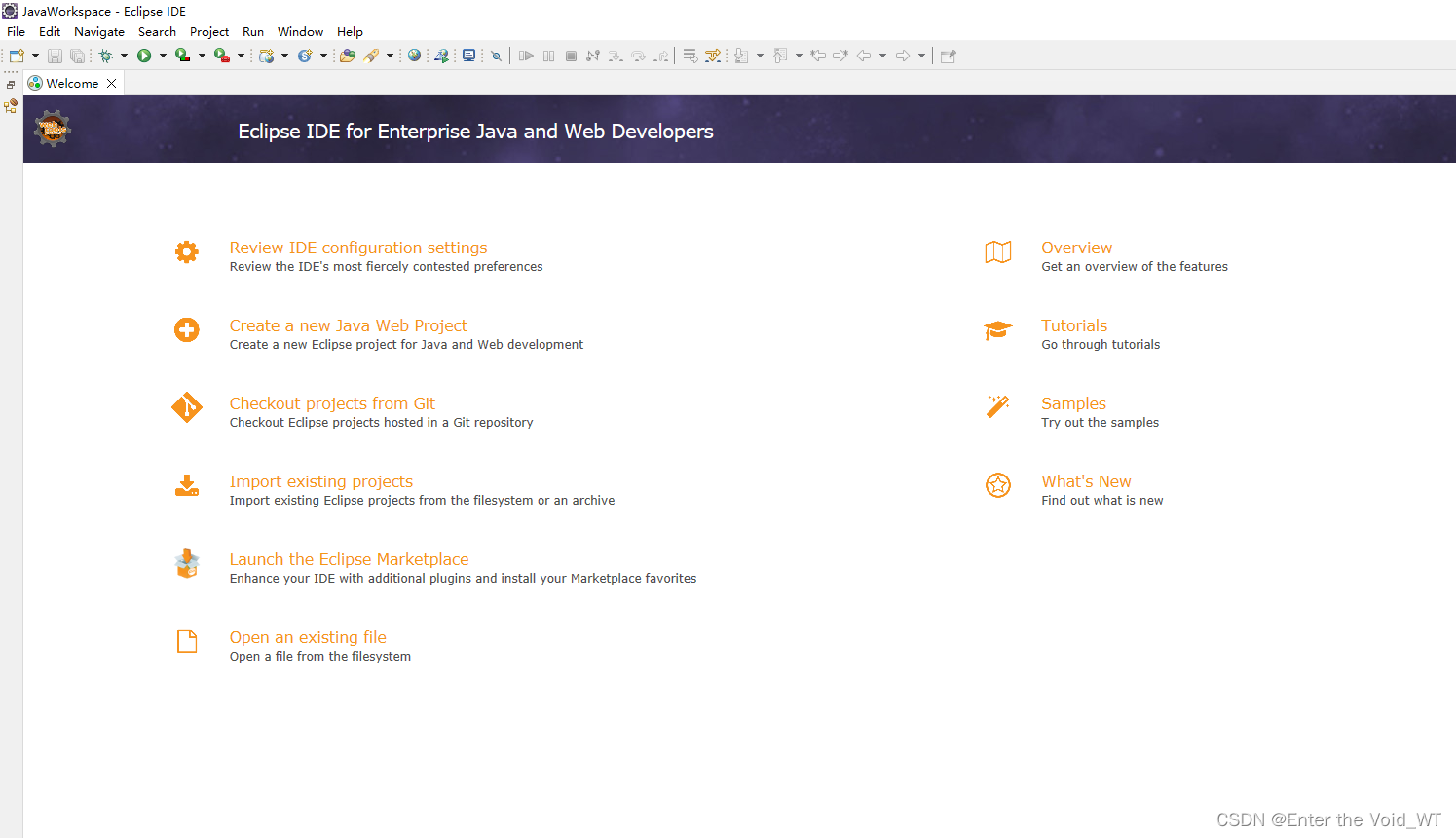Screen dimensions: 1456x838
Task: Click Checkout projects from Git link
Action: [332, 403]
